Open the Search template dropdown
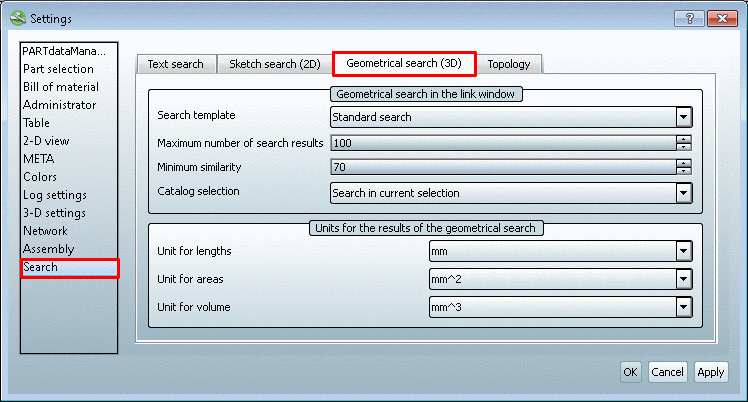 coord(511,117)
